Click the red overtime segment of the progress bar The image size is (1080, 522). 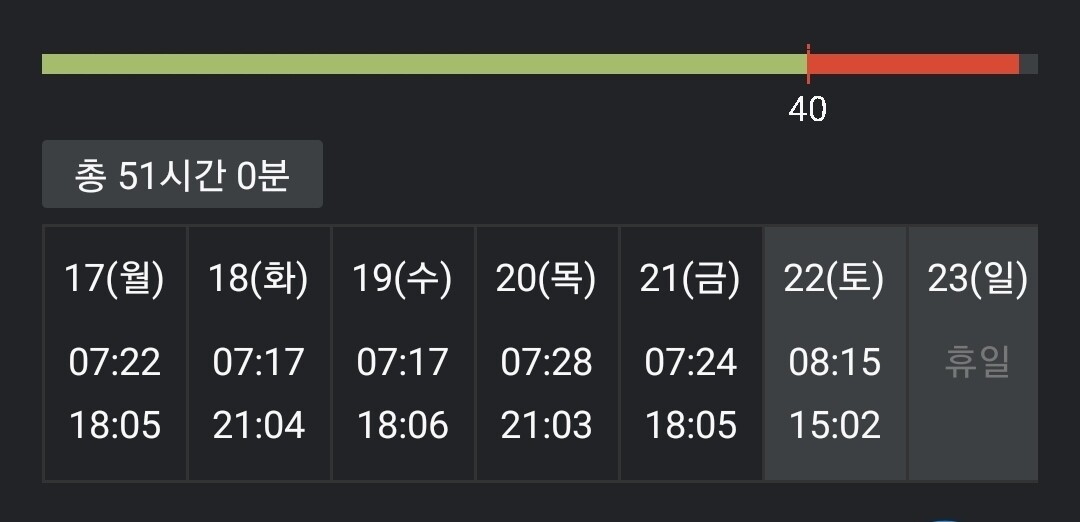pyautogui.click(x=913, y=64)
